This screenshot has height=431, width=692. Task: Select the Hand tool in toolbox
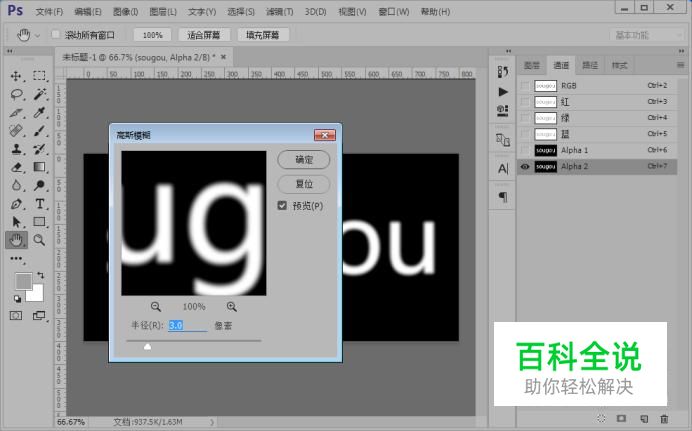[x=16, y=240]
